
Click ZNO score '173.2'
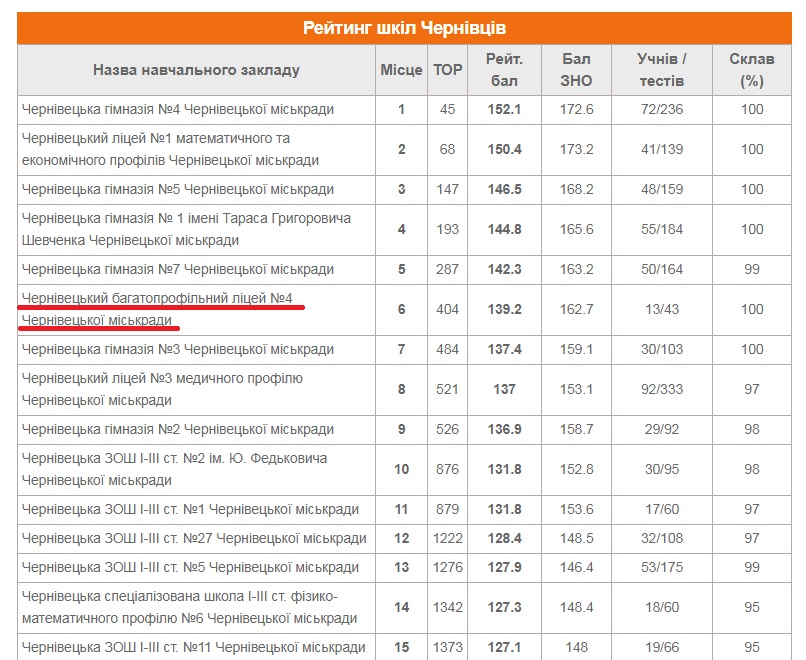576,150
